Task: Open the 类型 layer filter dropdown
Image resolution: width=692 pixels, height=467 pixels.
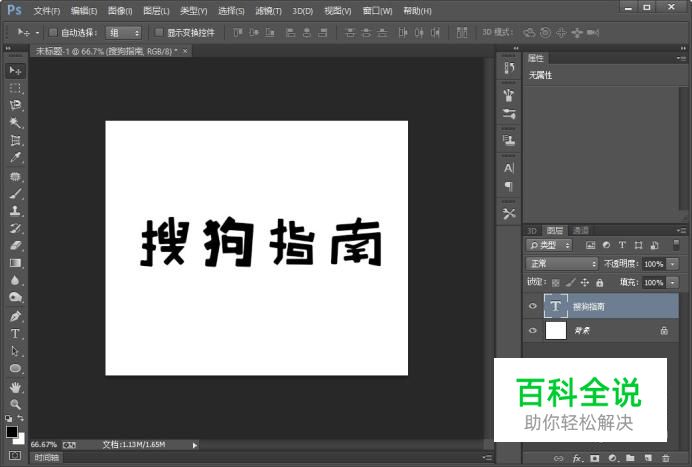Action: (549, 245)
